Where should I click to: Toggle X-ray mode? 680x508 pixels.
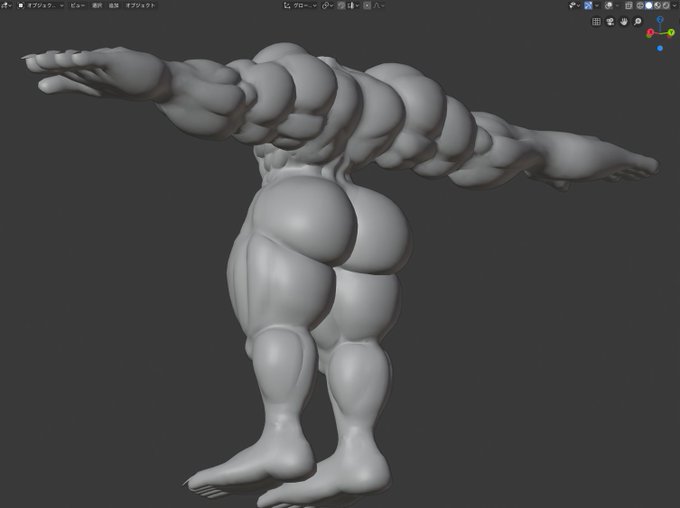629,5
